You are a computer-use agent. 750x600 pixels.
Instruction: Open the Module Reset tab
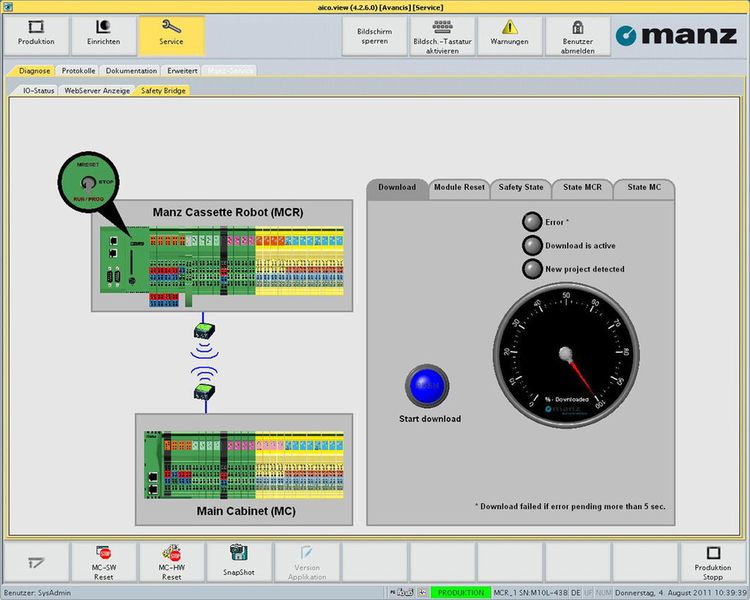(x=459, y=188)
